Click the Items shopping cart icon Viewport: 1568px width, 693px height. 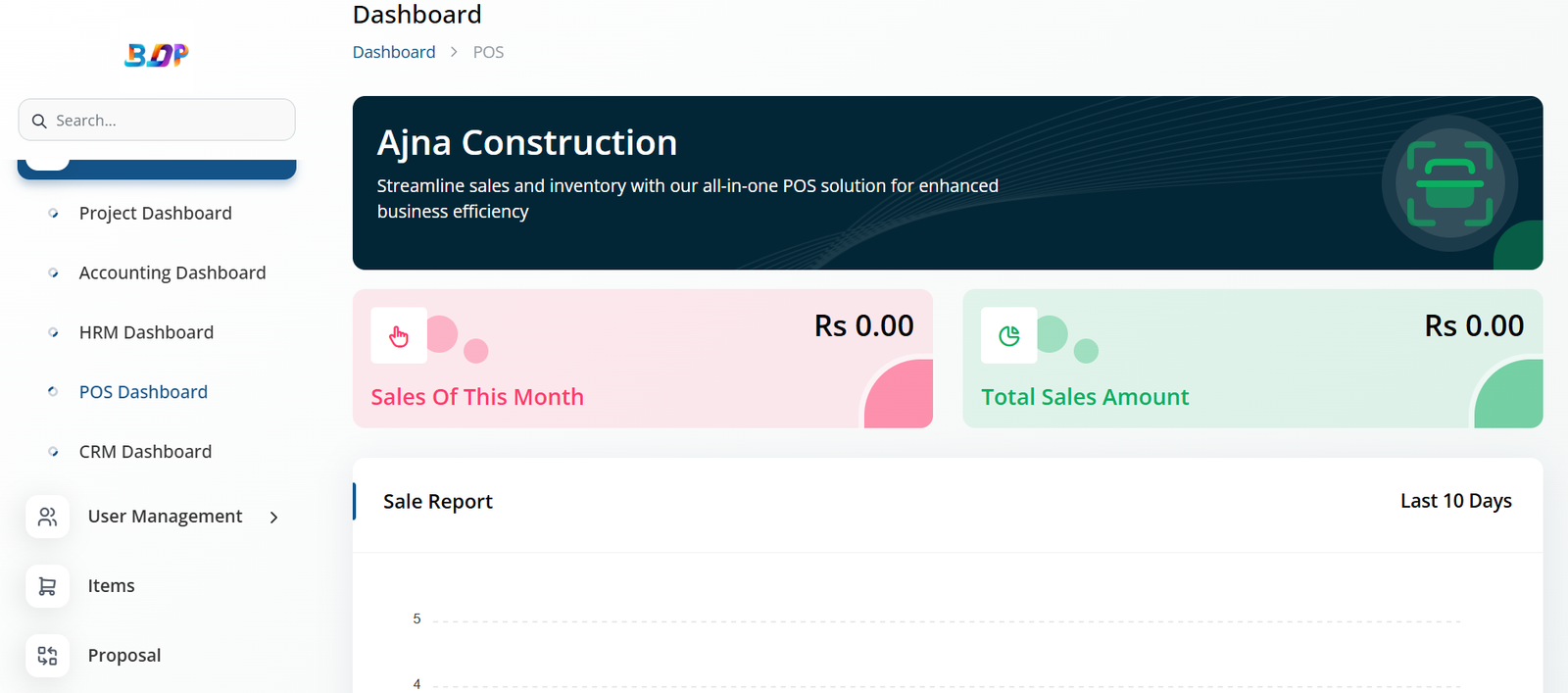[47, 586]
